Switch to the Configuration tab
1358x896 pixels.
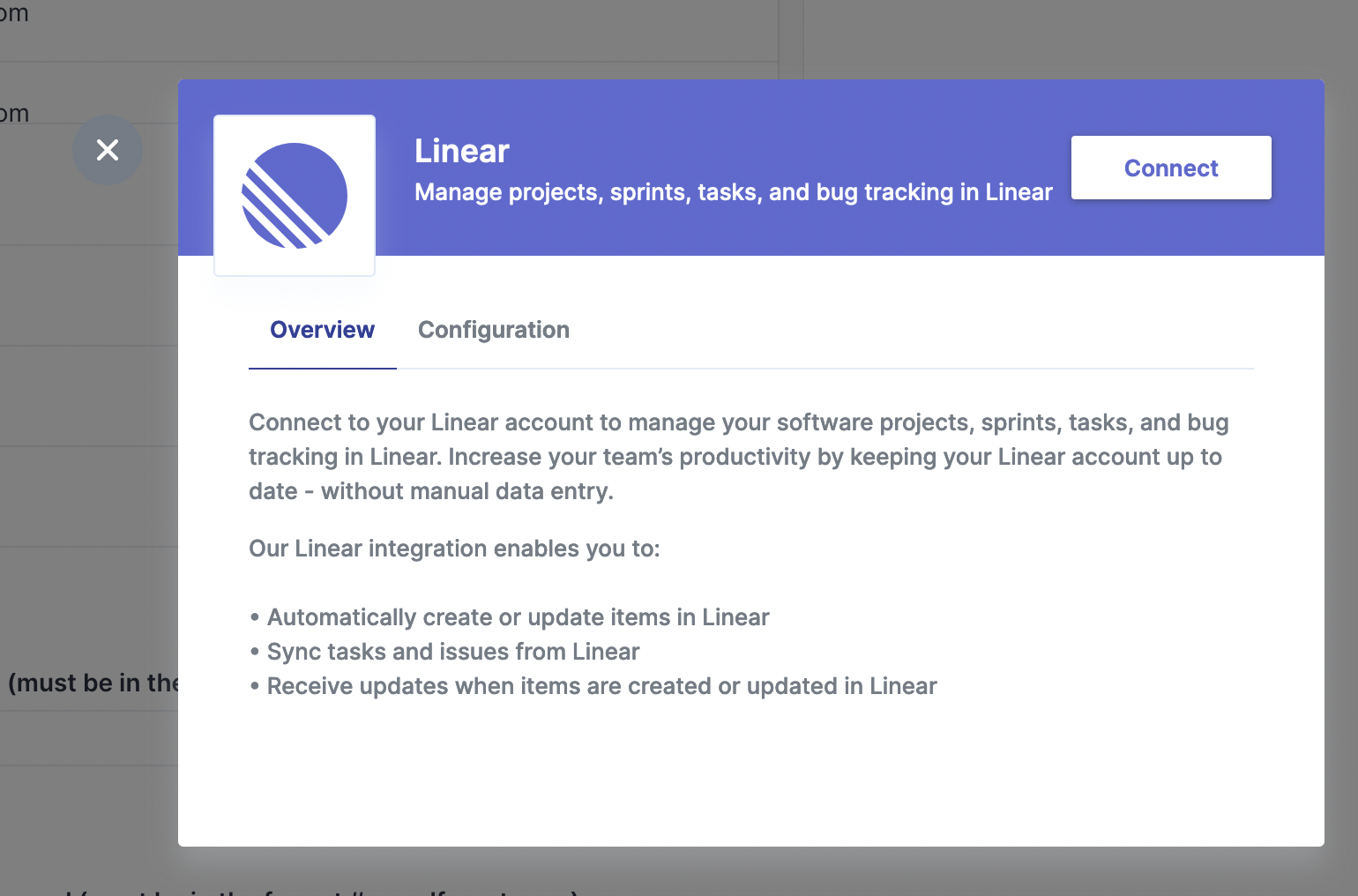pos(494,330)
